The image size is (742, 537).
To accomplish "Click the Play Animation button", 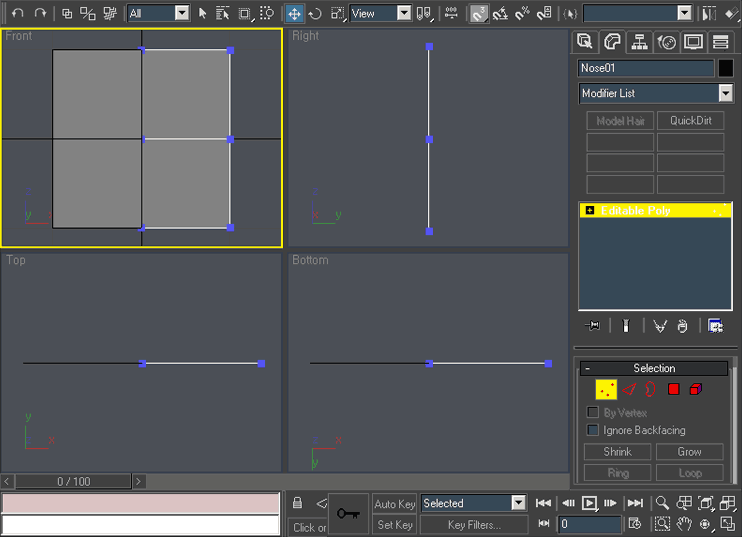I will 589,504.
